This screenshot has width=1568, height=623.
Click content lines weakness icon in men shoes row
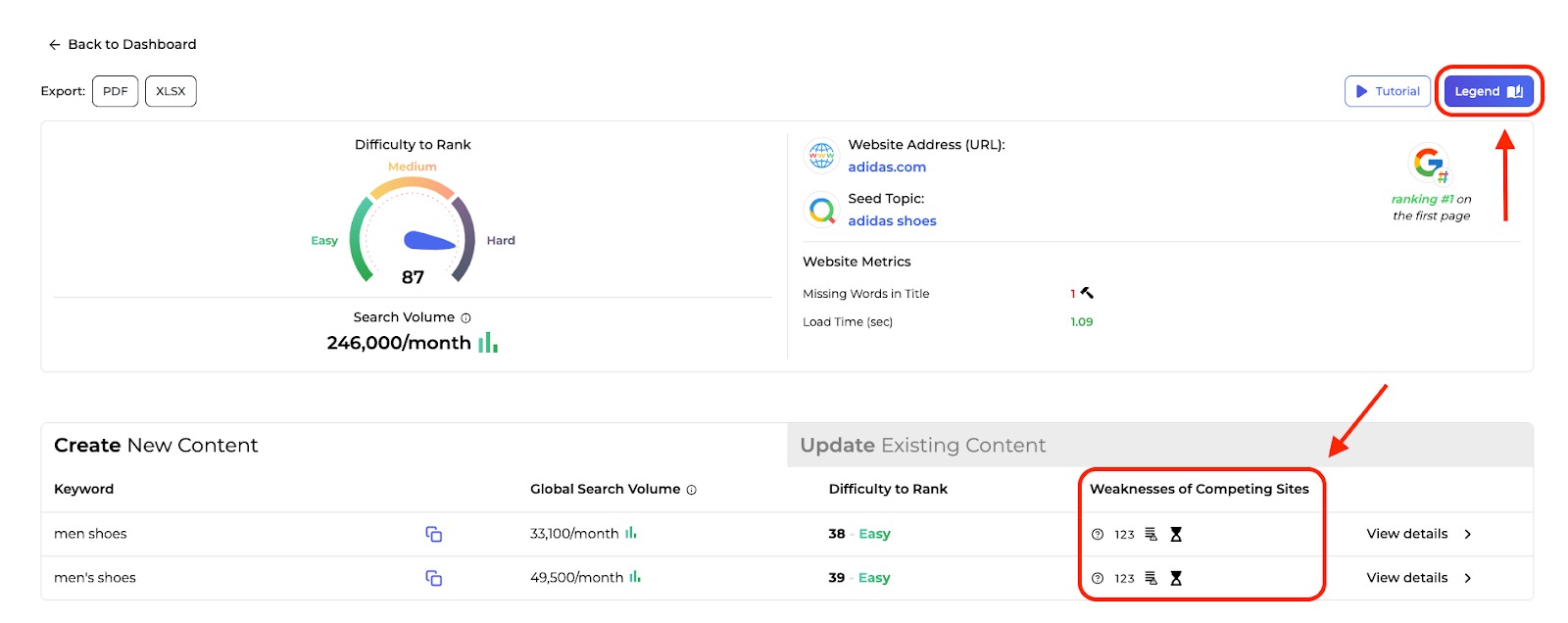point(1151,534)
